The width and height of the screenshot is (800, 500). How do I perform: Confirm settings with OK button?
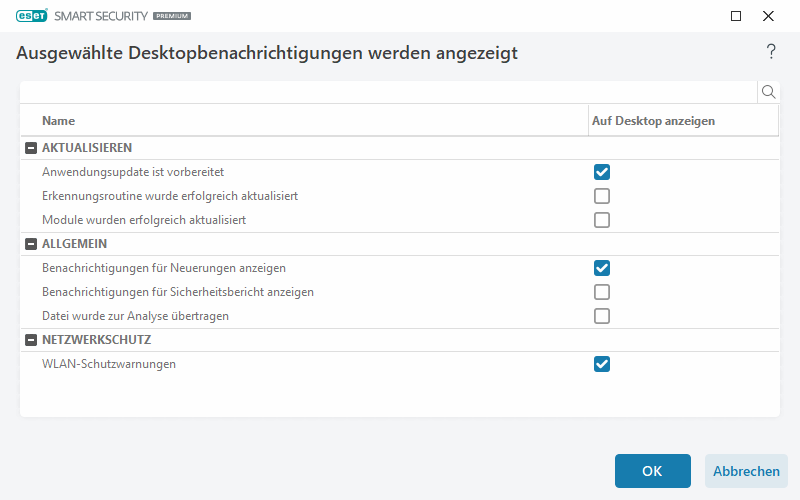[652, 471]
